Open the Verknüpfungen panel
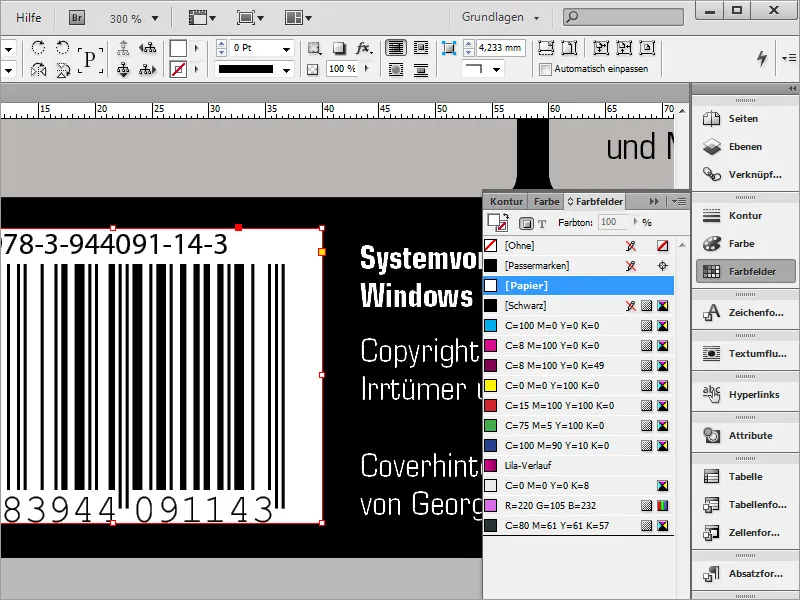This screenshot has height=600, width=800. pyautogui.click(x=743, y=175)
